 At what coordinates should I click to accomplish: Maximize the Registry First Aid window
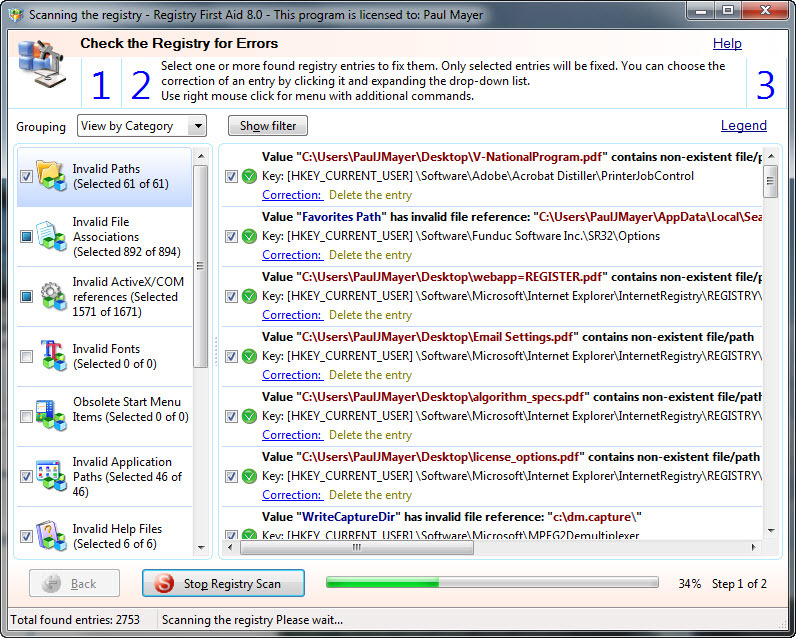728,10
